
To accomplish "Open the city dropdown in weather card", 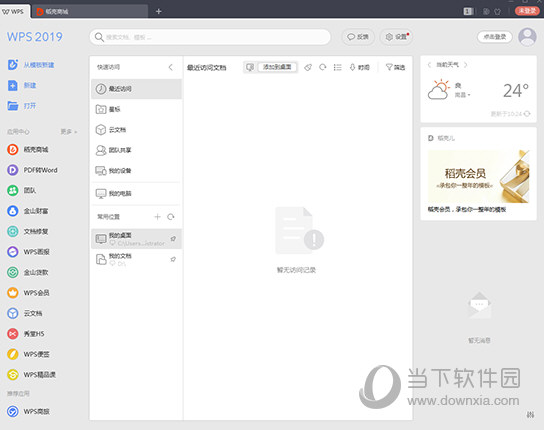I will (x=462, y=95).
